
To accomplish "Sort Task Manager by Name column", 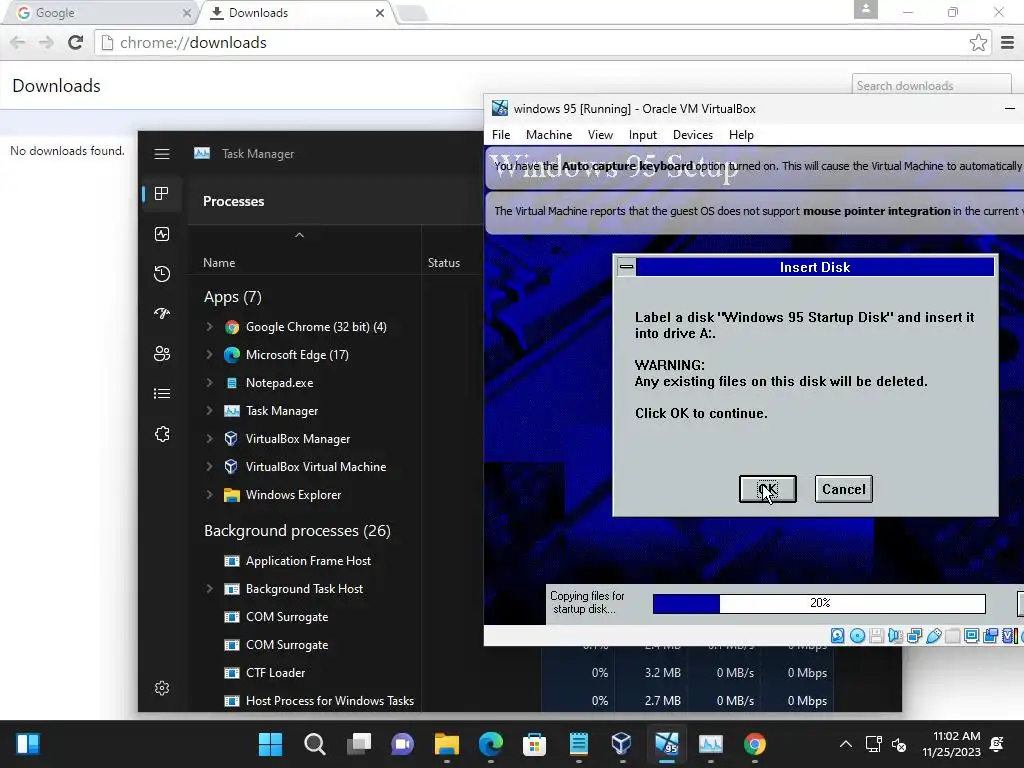I will click(x=219, y=263).
